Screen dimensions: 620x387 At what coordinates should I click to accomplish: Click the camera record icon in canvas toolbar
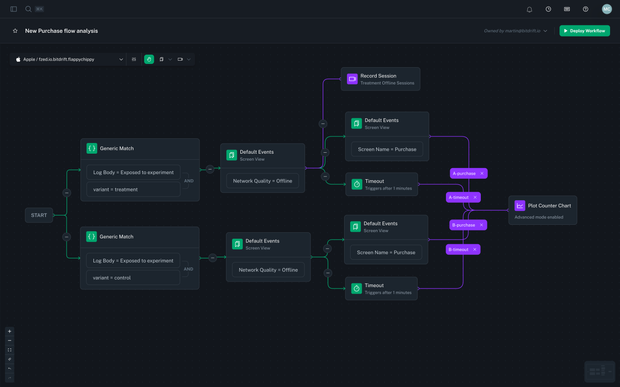180,59
